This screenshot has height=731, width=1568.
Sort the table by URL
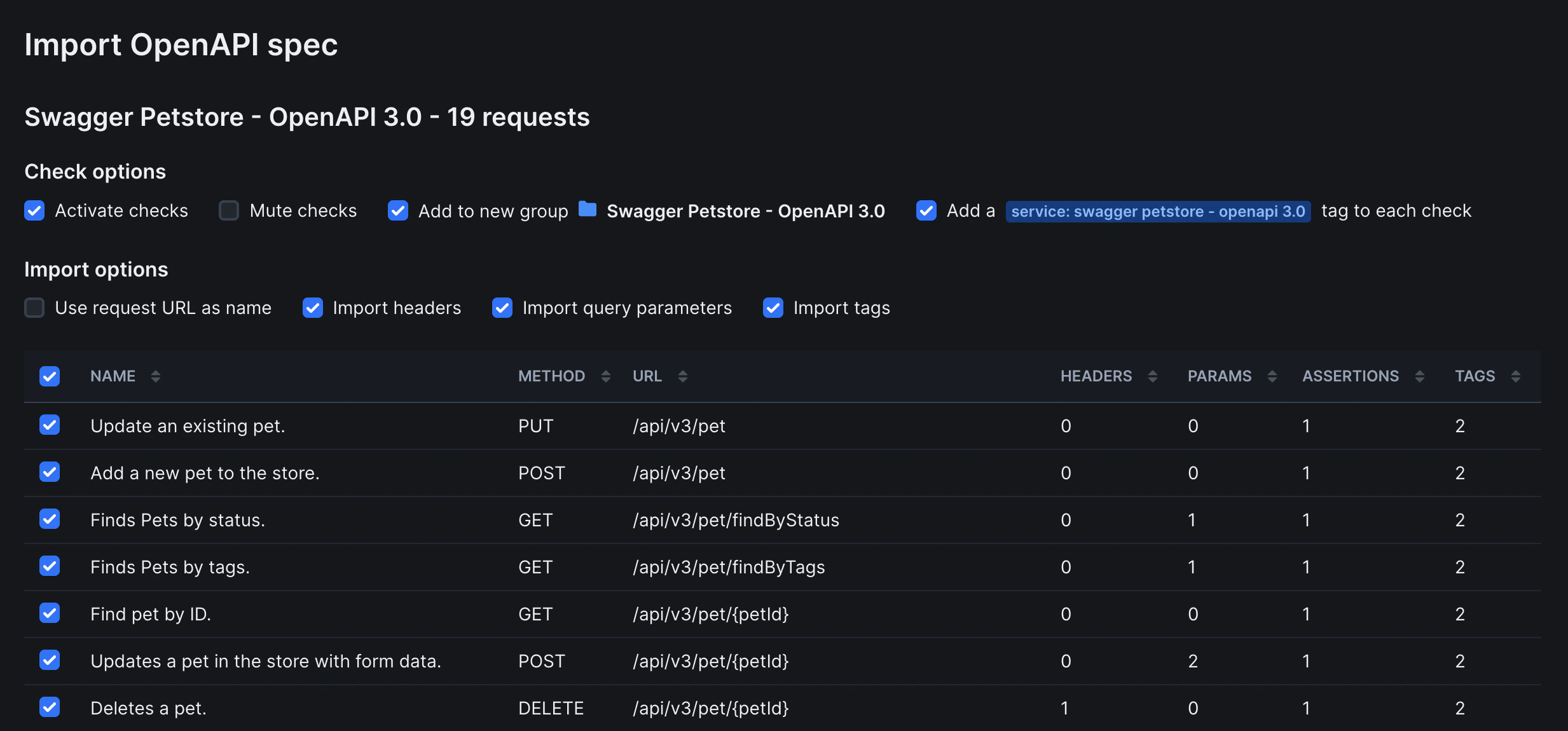pos(682,376)
